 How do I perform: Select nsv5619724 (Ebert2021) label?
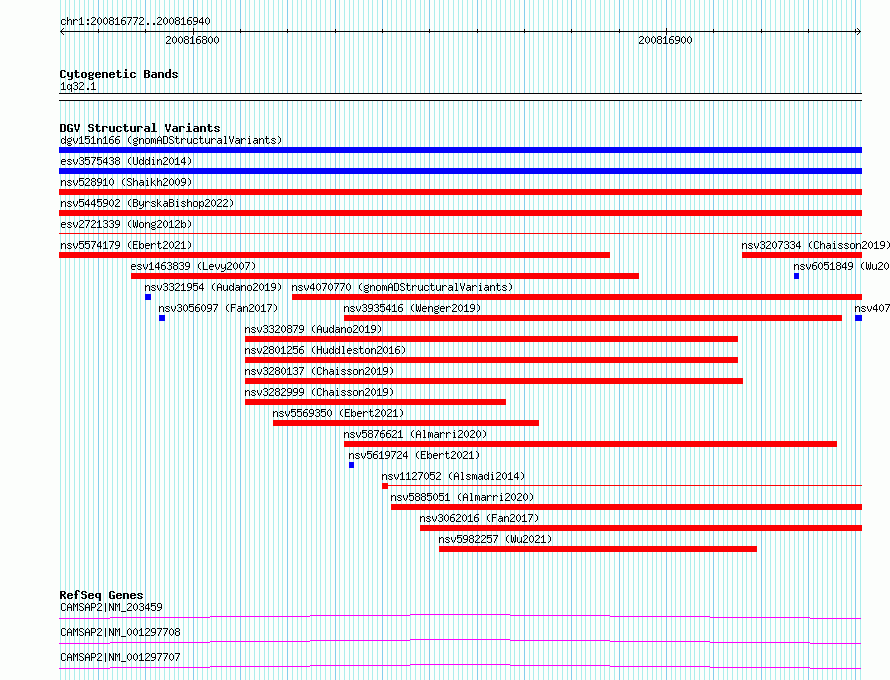(x=414, y=455)
